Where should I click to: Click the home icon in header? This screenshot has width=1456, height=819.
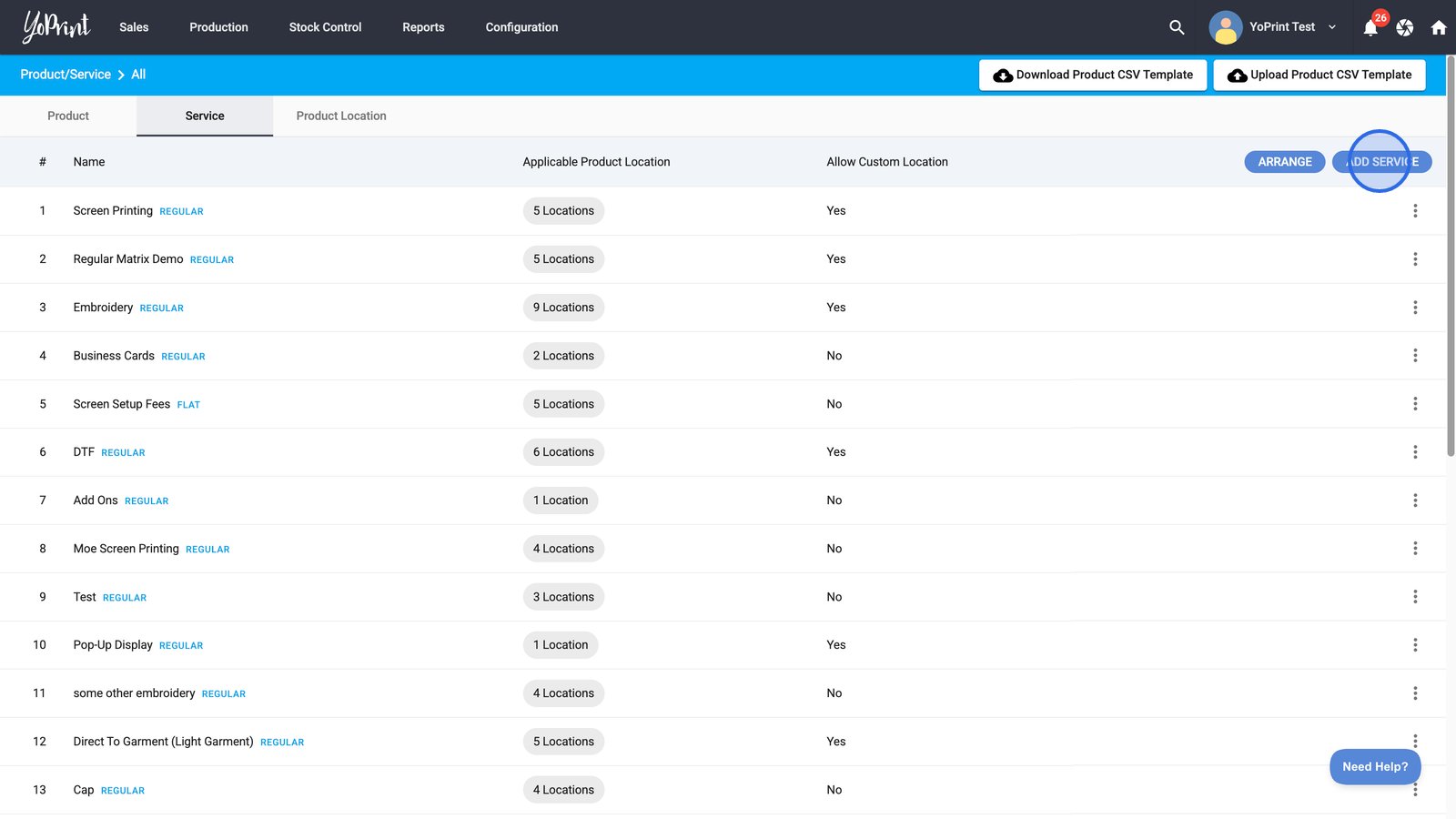(1439, 27)
